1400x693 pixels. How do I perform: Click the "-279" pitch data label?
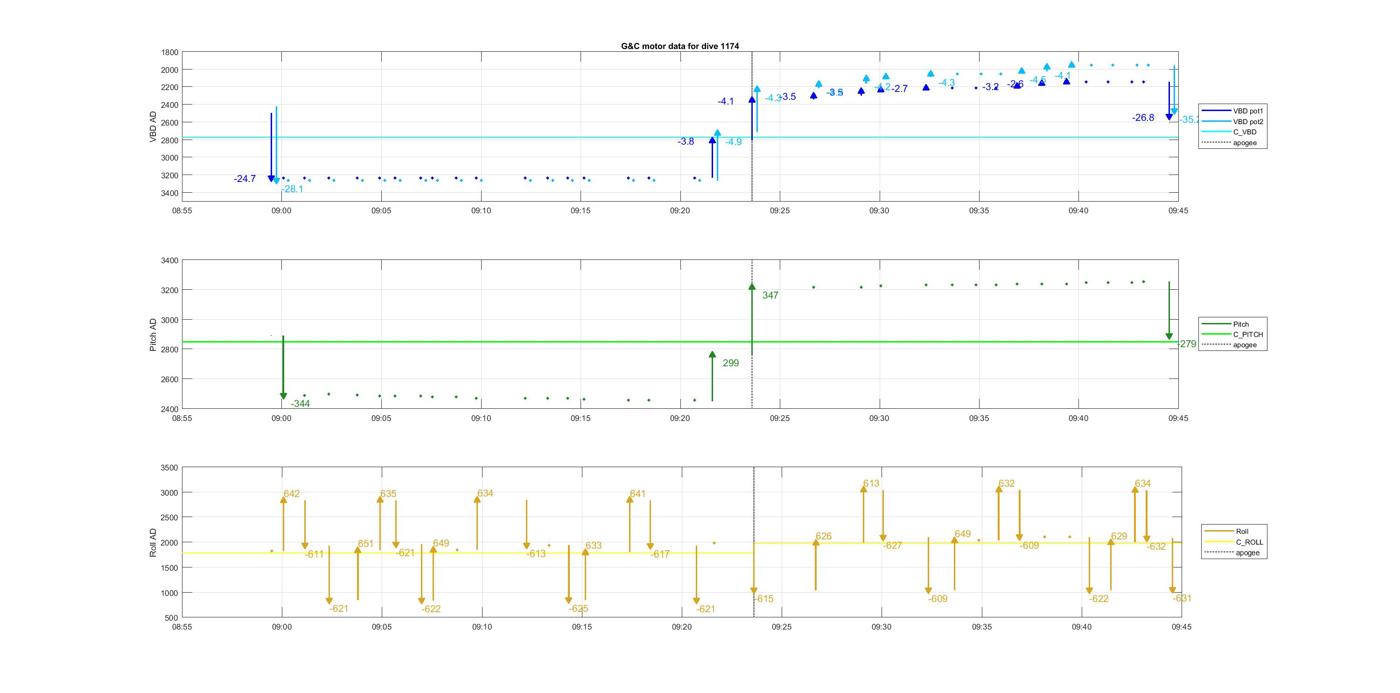click(1187, 344)
